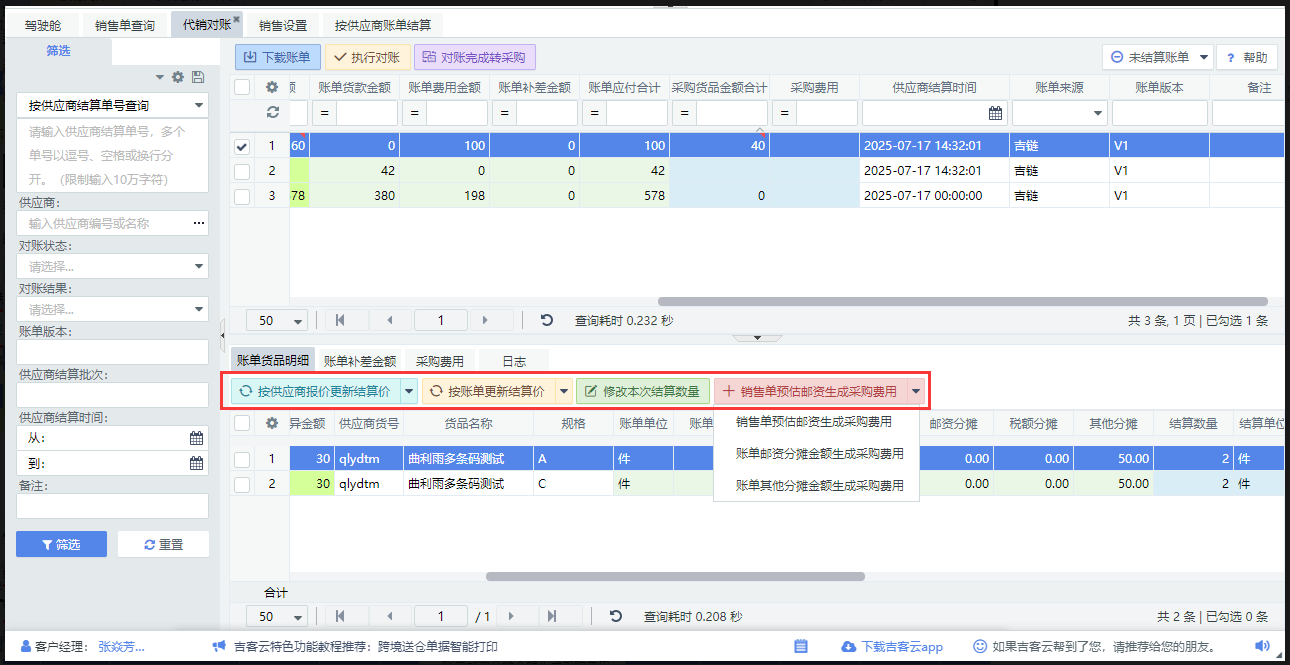1290x665 pixels.
Task: Click the gear settings icon in filter panel
Action: [x=178, y=77]
